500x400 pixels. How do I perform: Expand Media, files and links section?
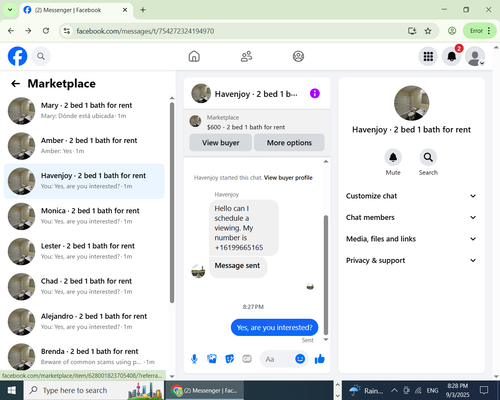pyautogui.click(x=411, y=239)
